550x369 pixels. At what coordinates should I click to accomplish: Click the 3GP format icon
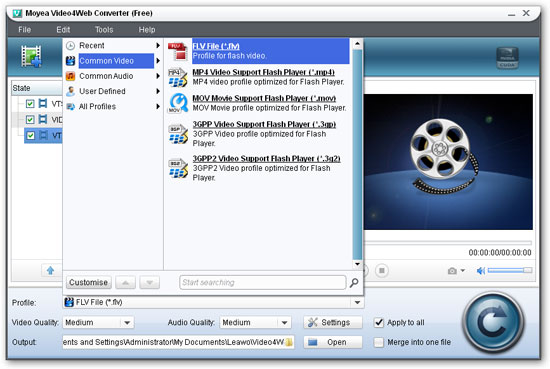(x=178, y=134)
